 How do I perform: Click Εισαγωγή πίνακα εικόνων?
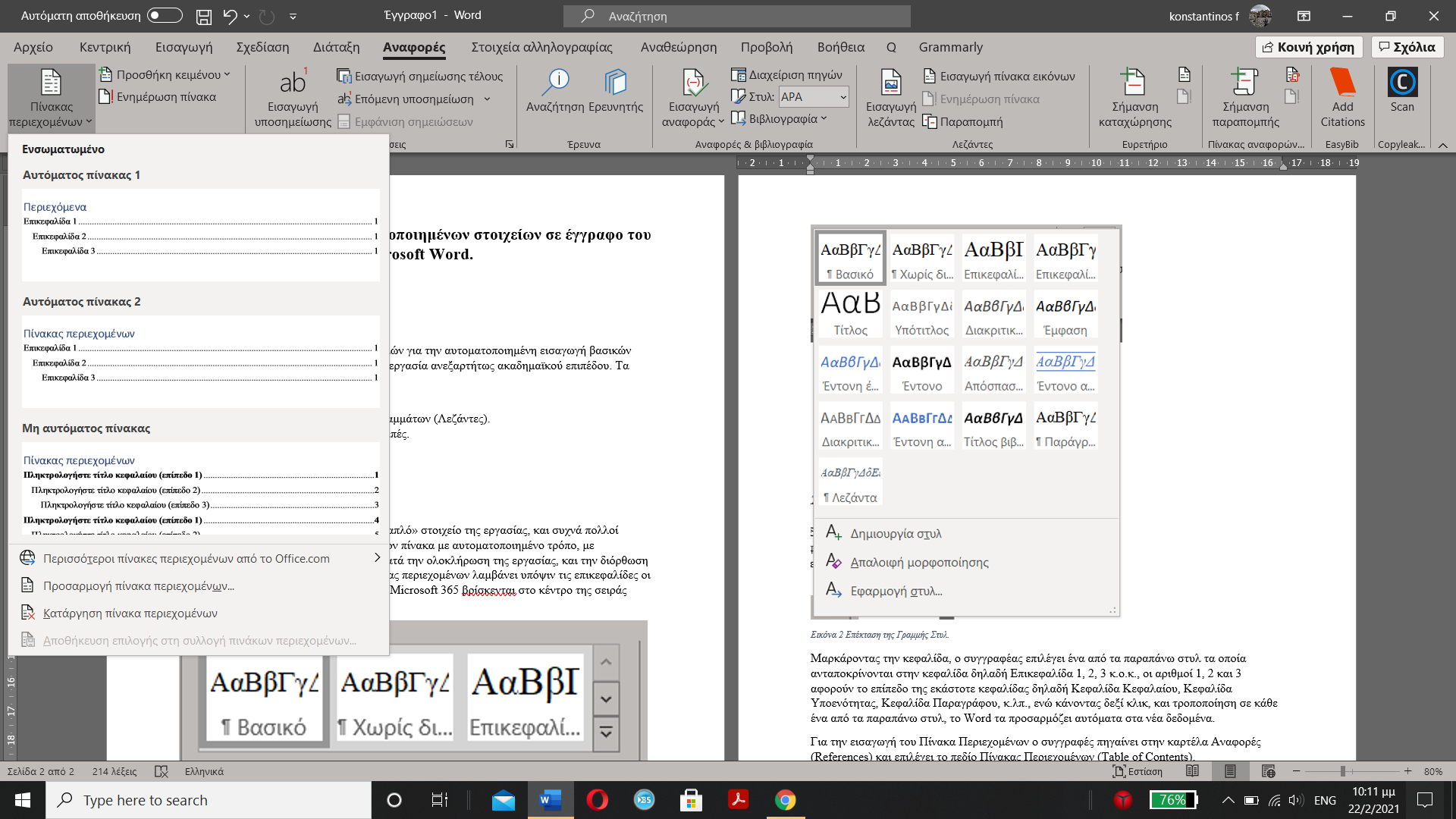[999, 76]
